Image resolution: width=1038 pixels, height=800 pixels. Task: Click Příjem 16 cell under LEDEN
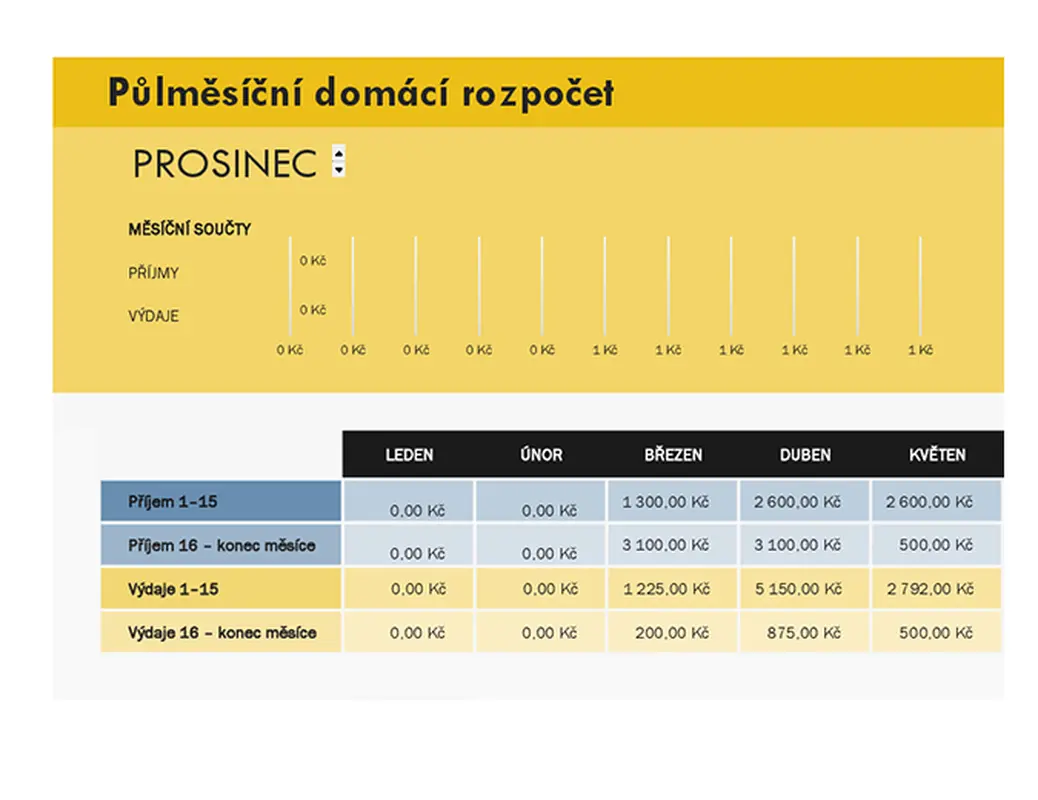pos(409,545)
